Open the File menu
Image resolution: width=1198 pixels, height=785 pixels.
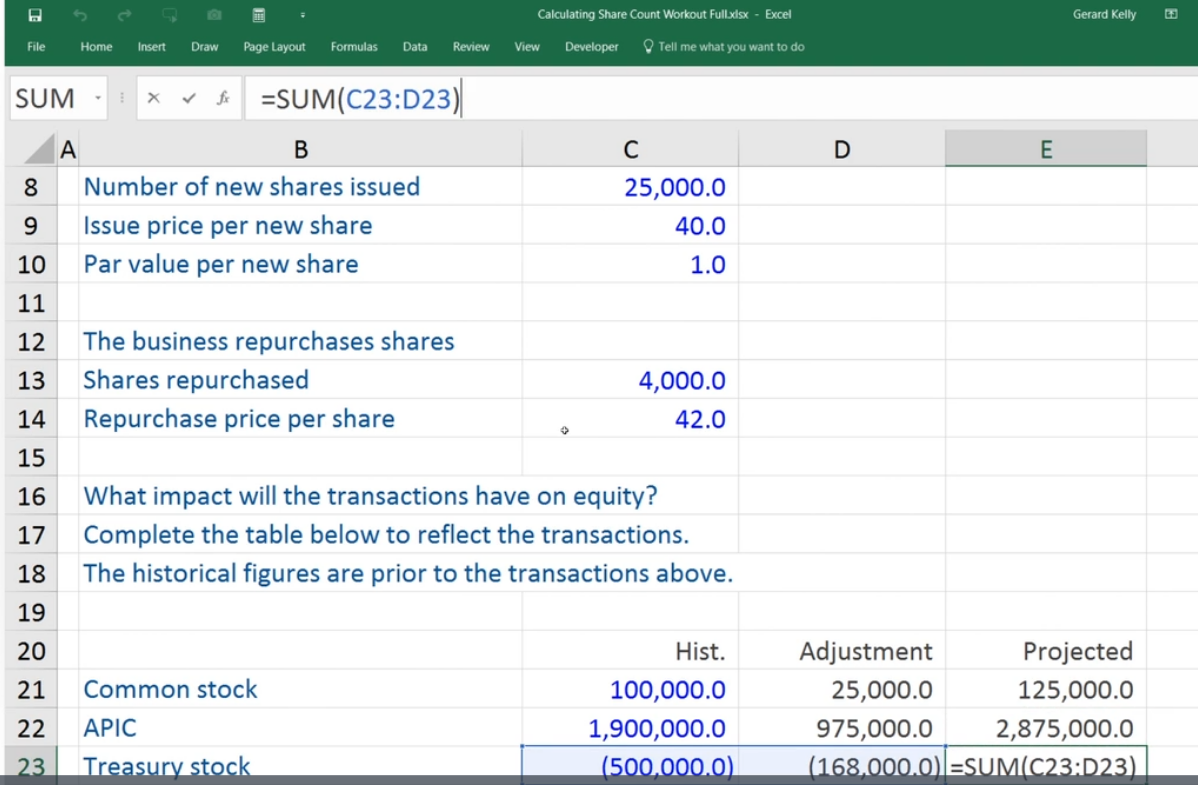point(36,47)
